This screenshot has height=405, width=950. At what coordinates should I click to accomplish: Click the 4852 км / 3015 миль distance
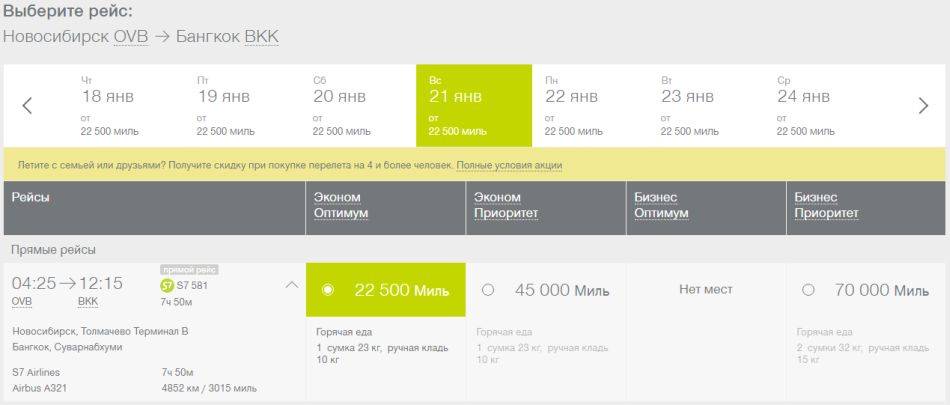pos(209,388)
